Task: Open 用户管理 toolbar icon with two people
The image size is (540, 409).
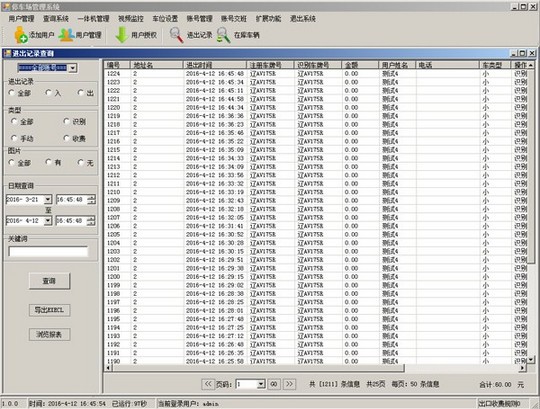Action: pos(66,35)
